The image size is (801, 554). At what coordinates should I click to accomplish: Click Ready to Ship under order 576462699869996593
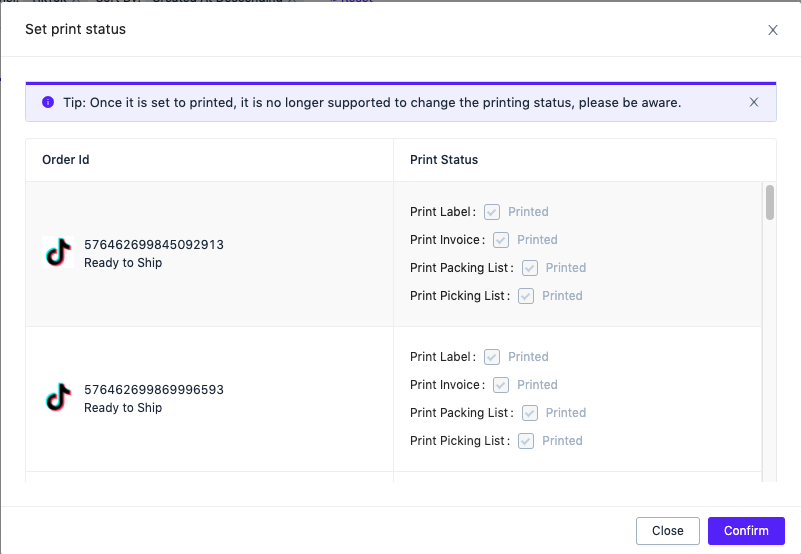[123, 408]
